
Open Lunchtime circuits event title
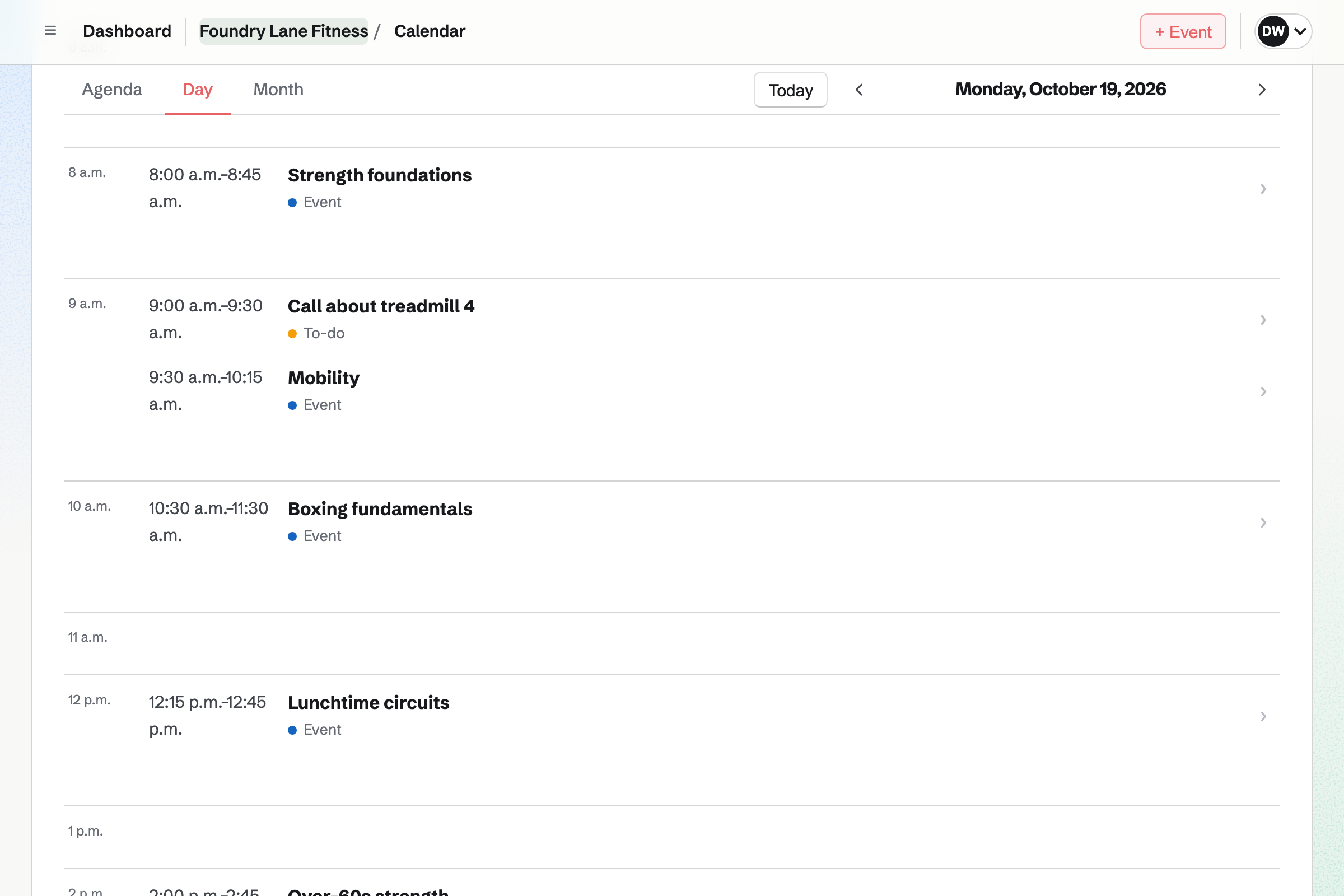[368, 703]
